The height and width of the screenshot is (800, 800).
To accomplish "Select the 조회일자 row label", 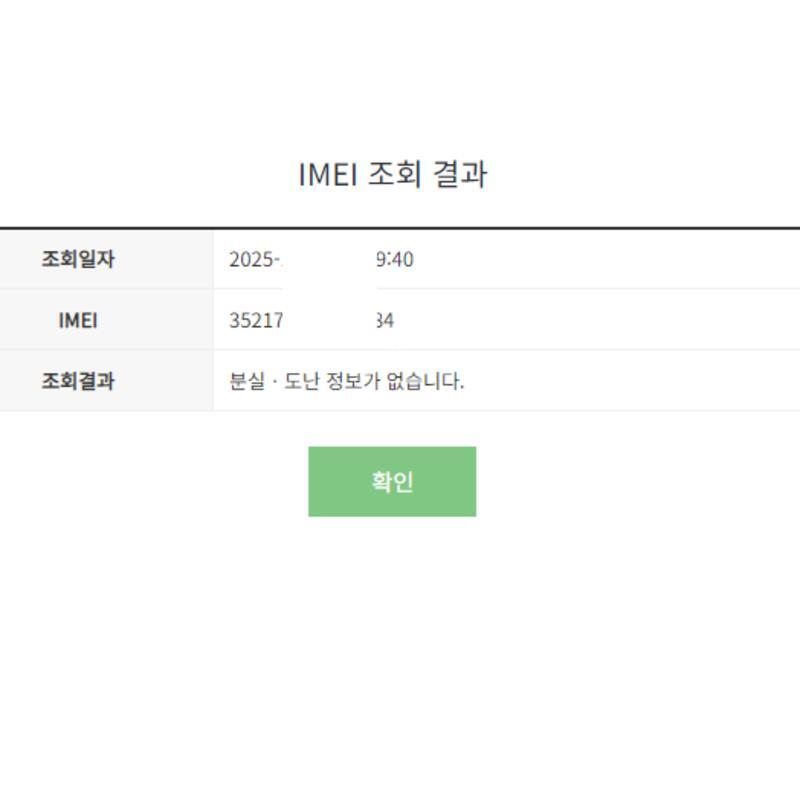I will tap(78, 259).
